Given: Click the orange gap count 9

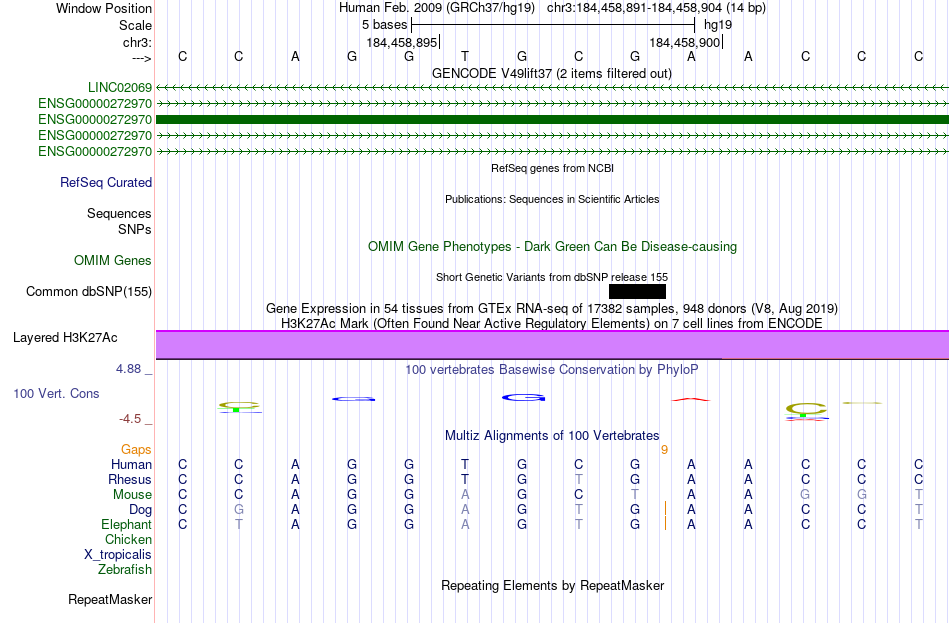Looking at the screenshot, I should pyautogui.click(x=665, y=450).
